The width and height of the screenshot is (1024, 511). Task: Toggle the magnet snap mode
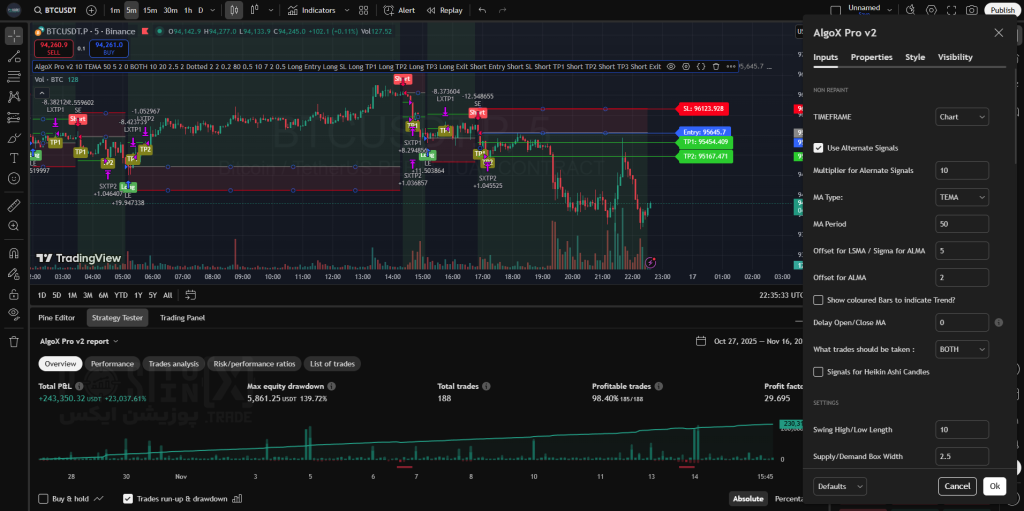point(14,253)
